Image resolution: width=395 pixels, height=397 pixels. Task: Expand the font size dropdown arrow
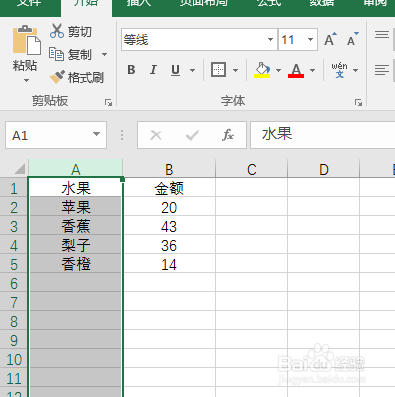311,40
